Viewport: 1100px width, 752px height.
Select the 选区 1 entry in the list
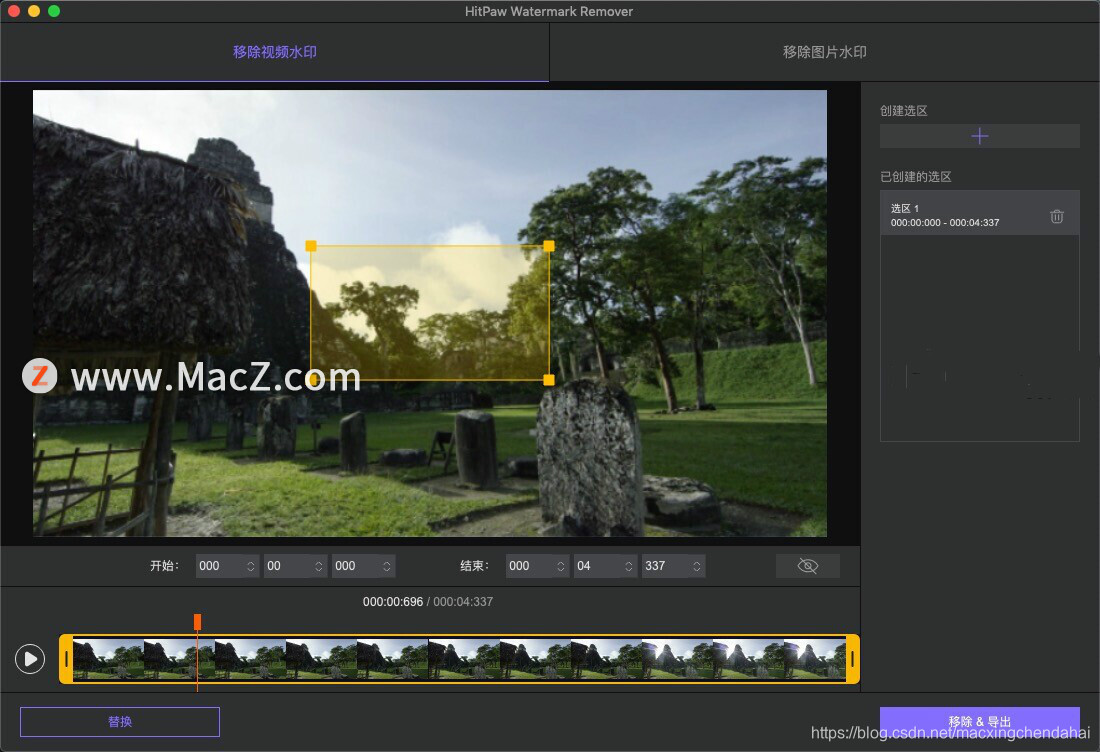tap(979, 215)
